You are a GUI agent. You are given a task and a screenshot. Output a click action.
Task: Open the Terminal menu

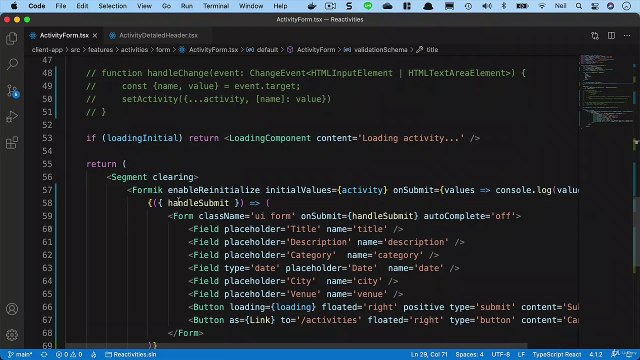[x=216, y=6]
